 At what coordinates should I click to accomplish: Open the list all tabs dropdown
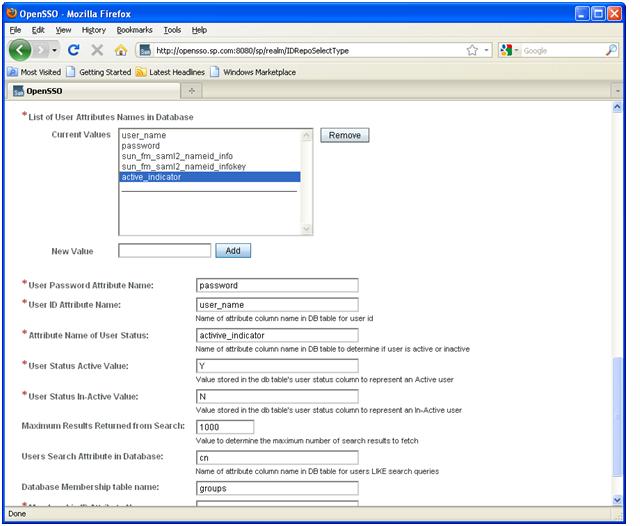click(617, 91)
